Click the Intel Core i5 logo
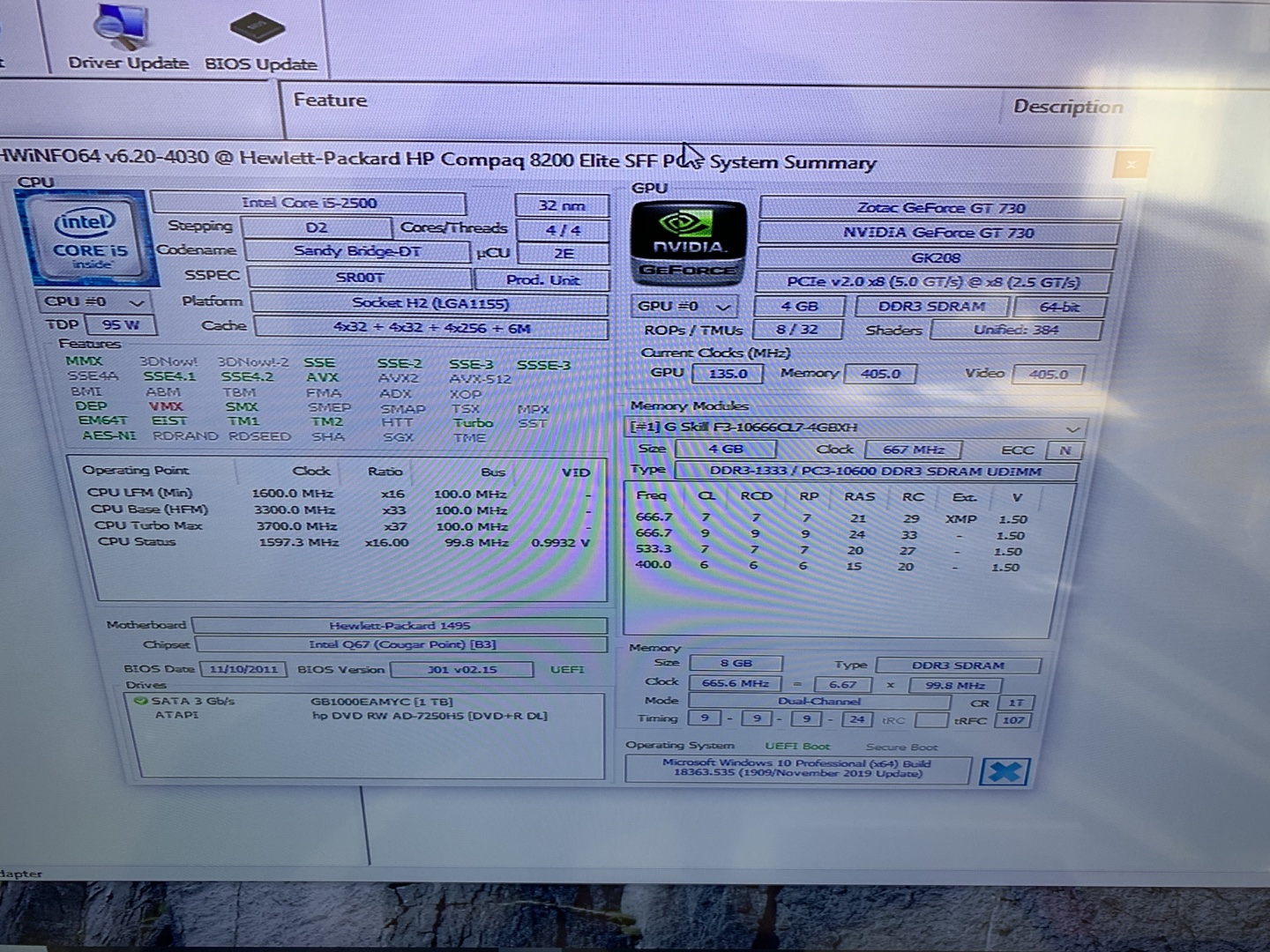Image resolution: width=1270 pixels, height=952 pixels. pyautogui.click(x=90, y=238)
